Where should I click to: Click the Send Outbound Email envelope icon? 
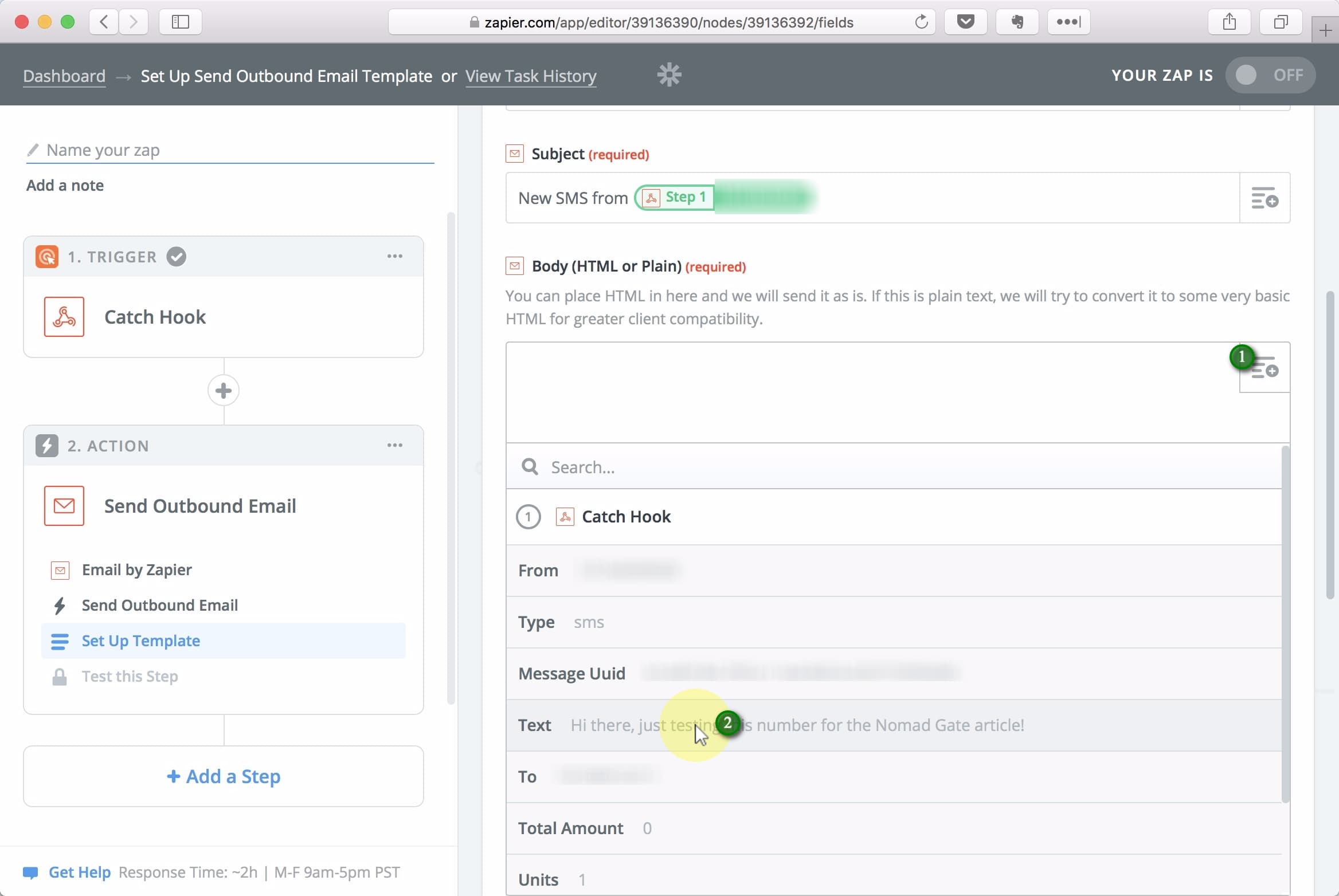64,506
